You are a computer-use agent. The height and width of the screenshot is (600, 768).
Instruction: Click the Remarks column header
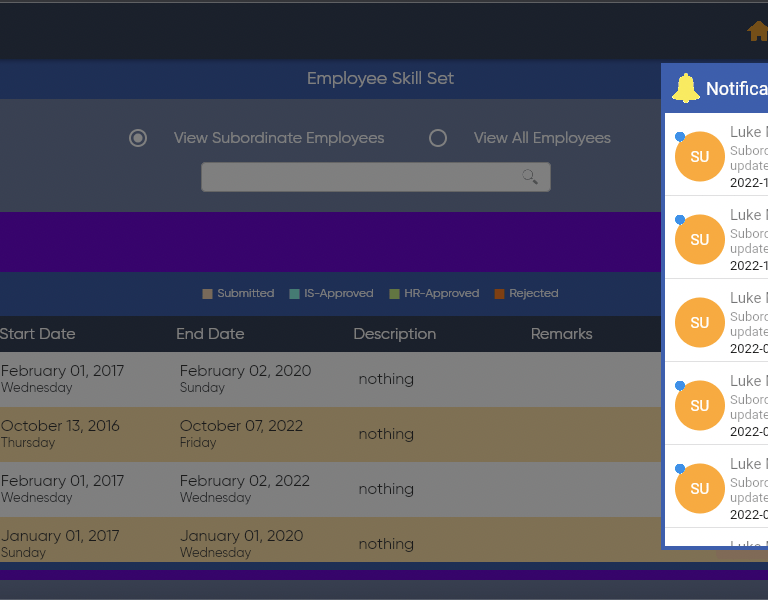(561, 334)
